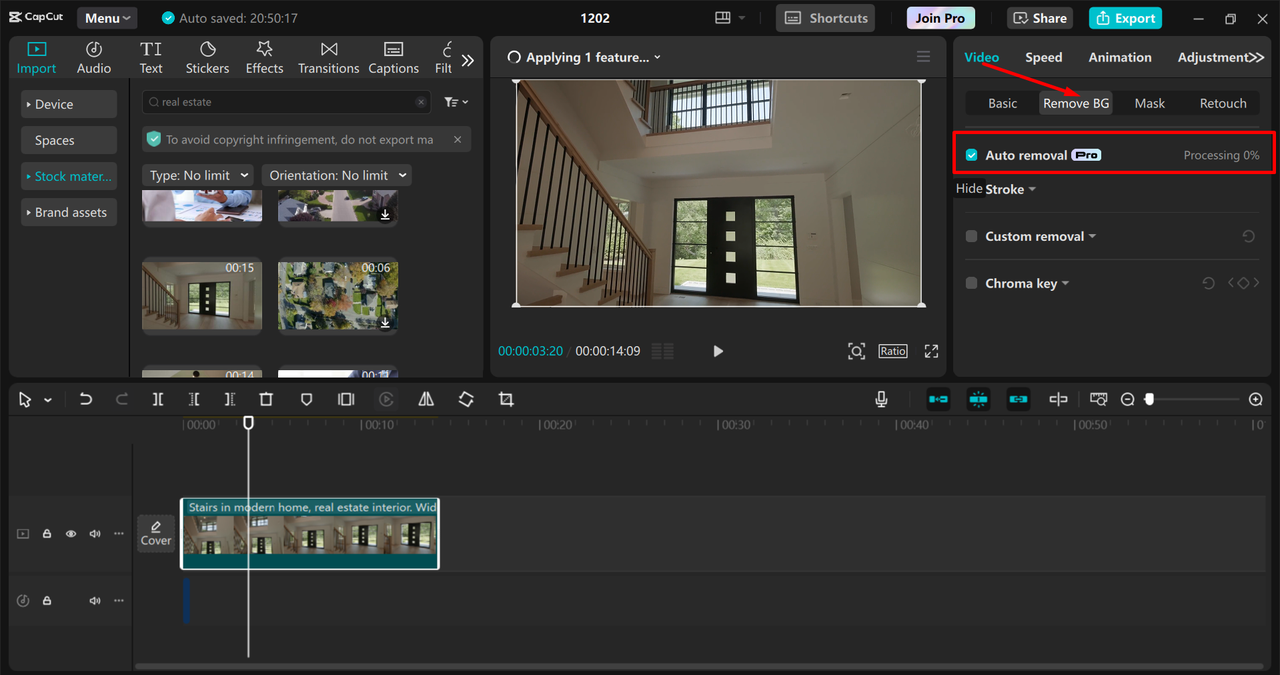Toggle video track visibility eye

click(x=71, y=534)
